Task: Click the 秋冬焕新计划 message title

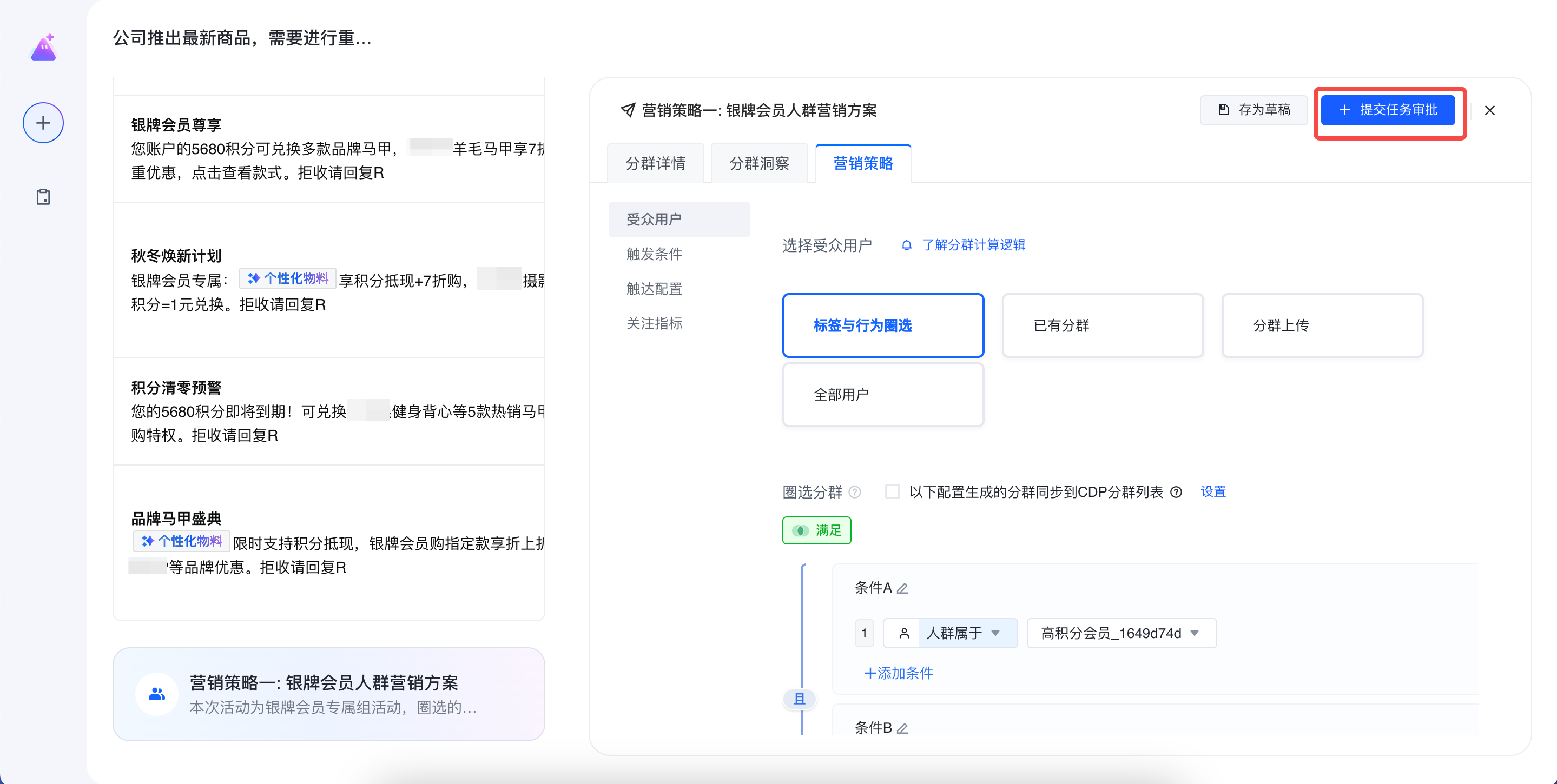Action: tap(176, 256)
